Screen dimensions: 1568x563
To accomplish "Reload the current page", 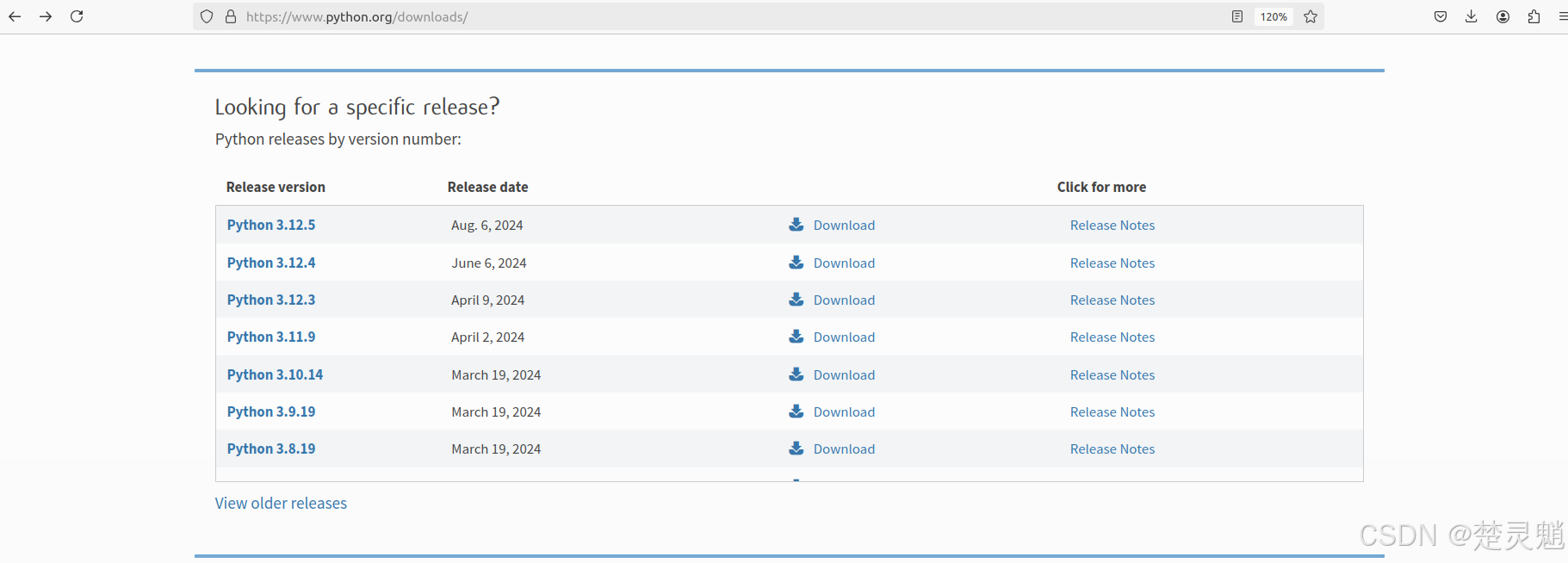I will (77, 16).
